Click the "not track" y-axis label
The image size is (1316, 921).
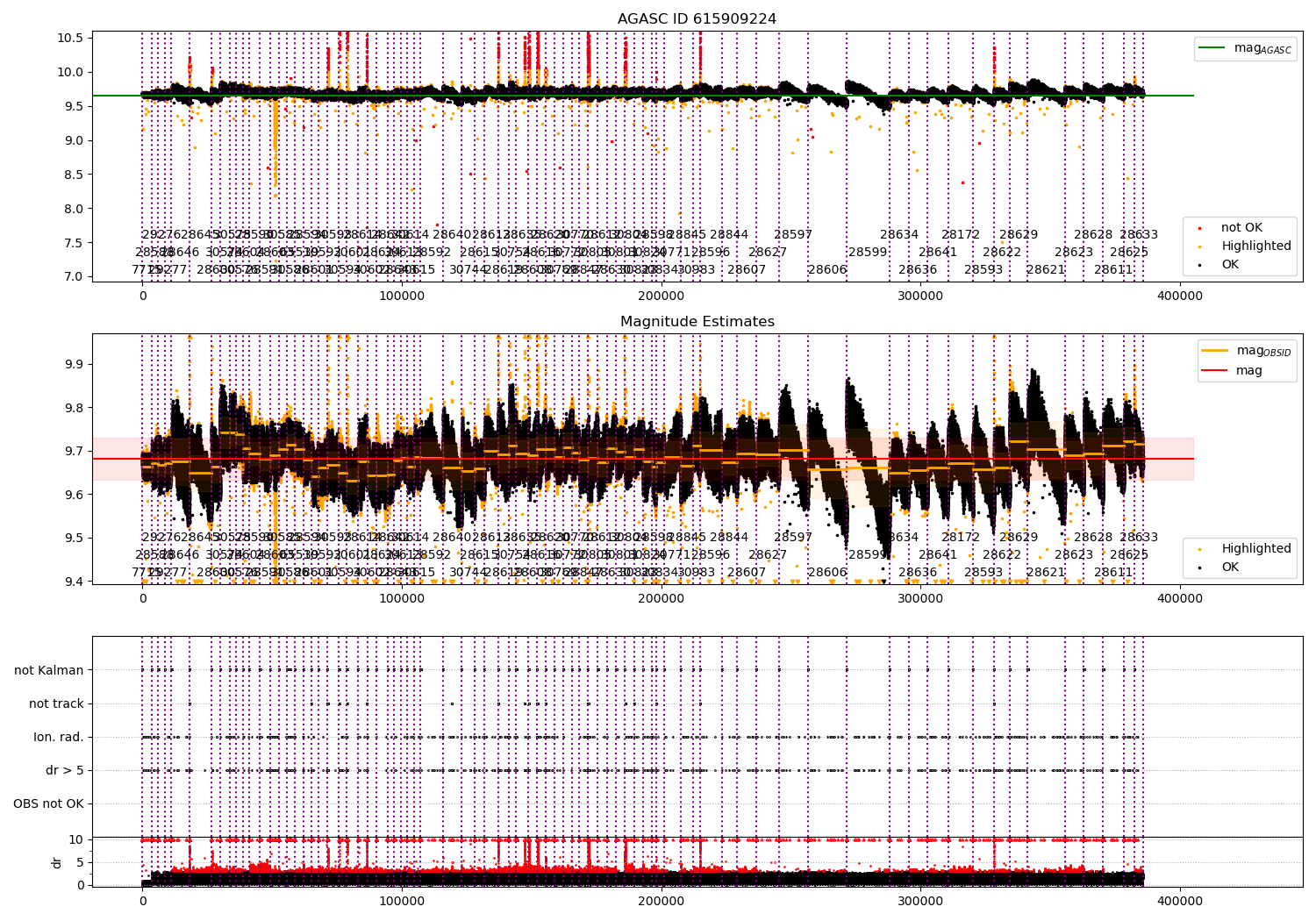56,704
